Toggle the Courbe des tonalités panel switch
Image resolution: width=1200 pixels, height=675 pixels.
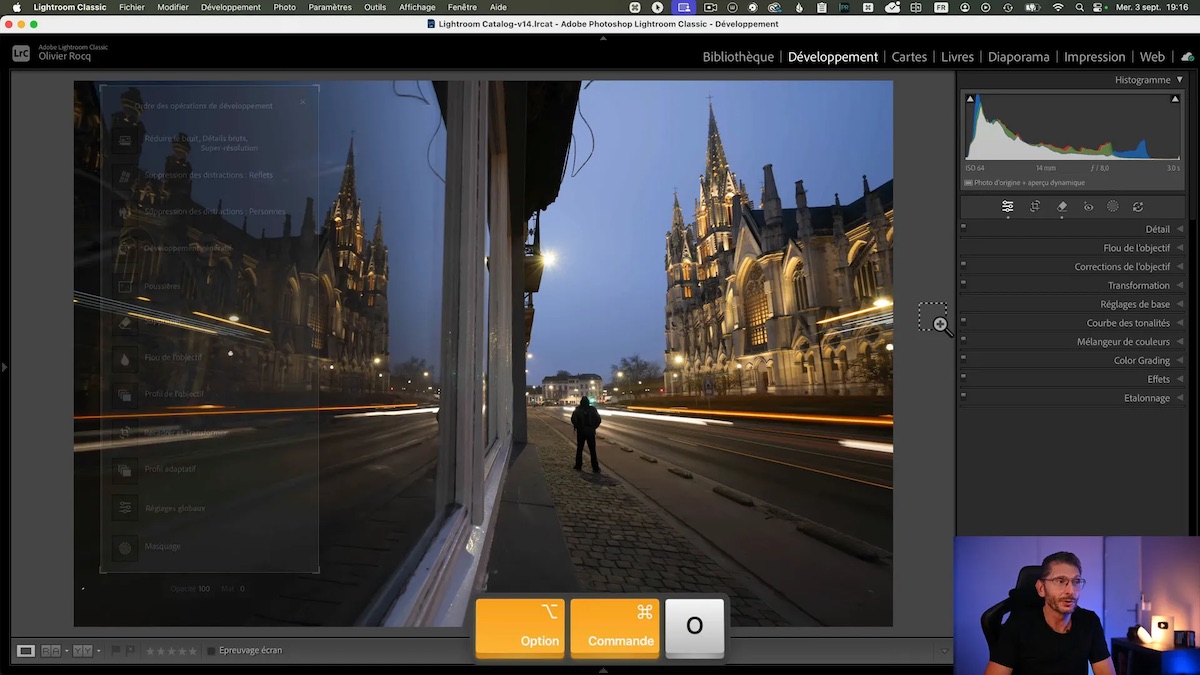point(963,322)
